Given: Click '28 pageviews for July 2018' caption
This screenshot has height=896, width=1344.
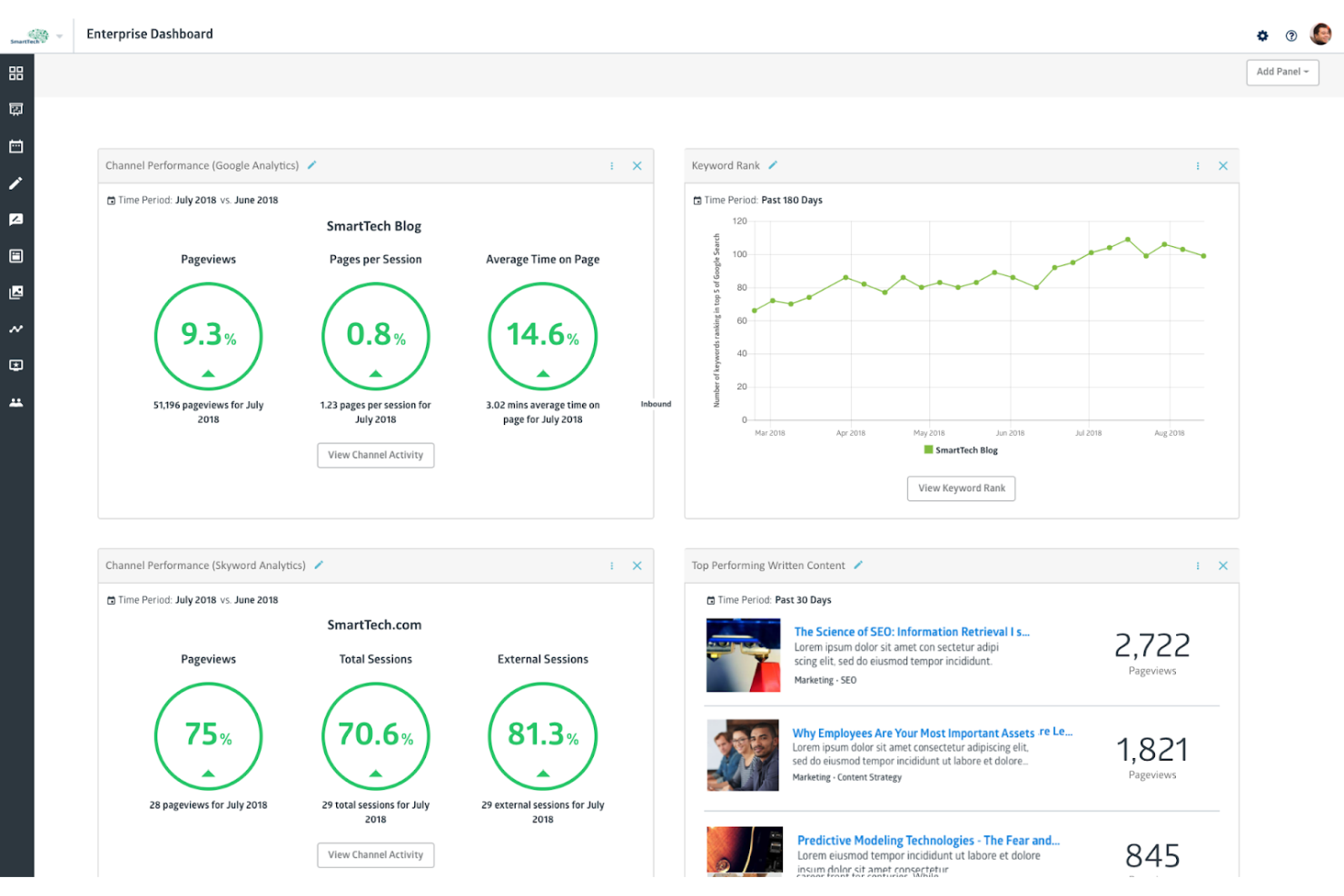Looking at the screenshot, I should tap(208, 805).
